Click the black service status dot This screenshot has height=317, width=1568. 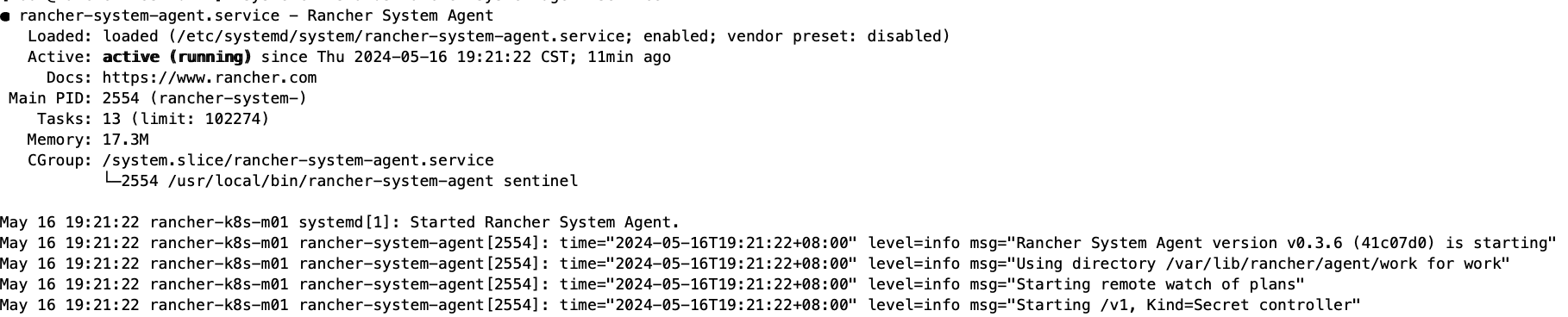click(x=5, y=16)
